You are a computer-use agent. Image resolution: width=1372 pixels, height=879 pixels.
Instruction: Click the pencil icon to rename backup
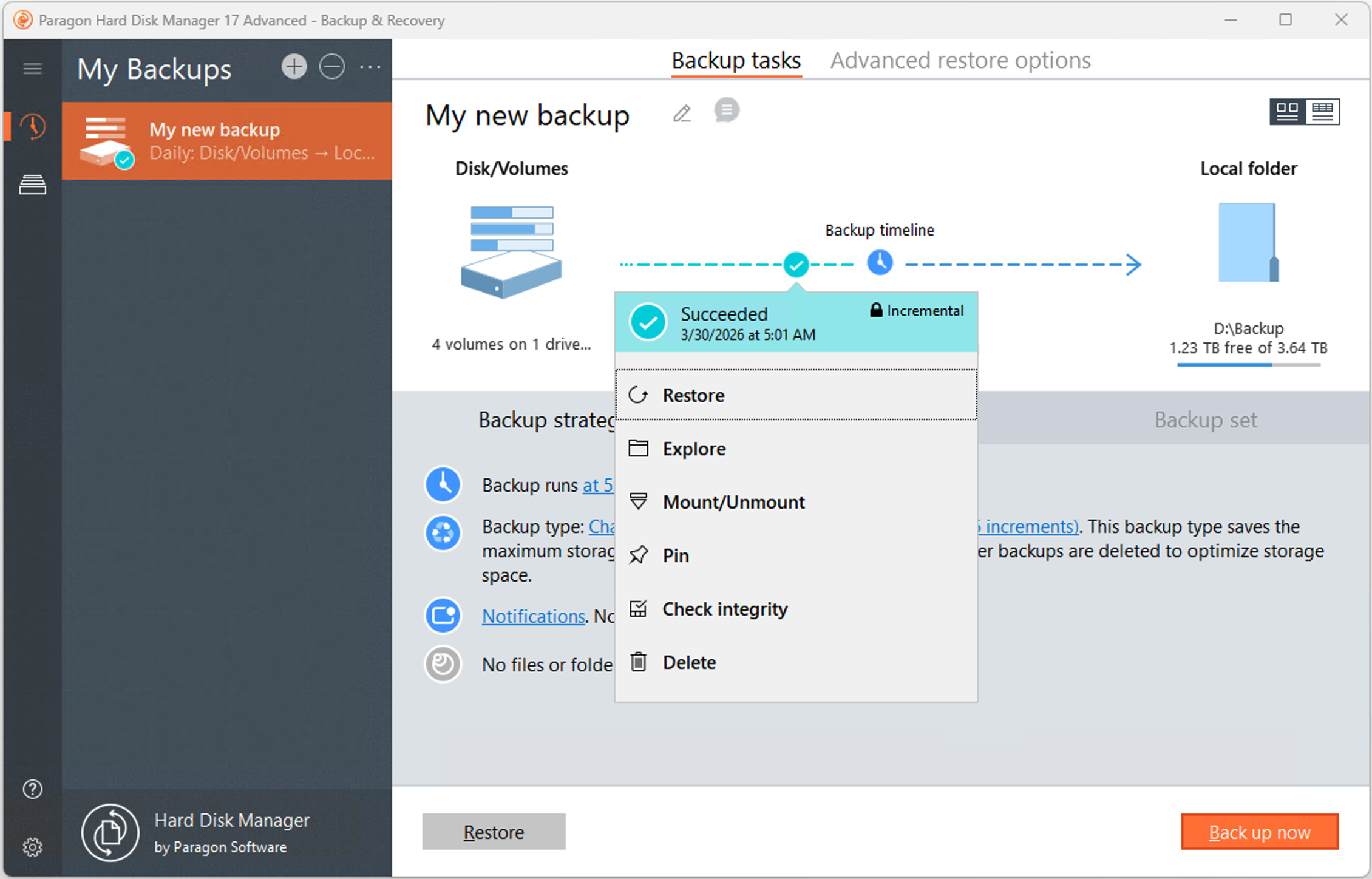pyautogui.click(x=682, y=114)
